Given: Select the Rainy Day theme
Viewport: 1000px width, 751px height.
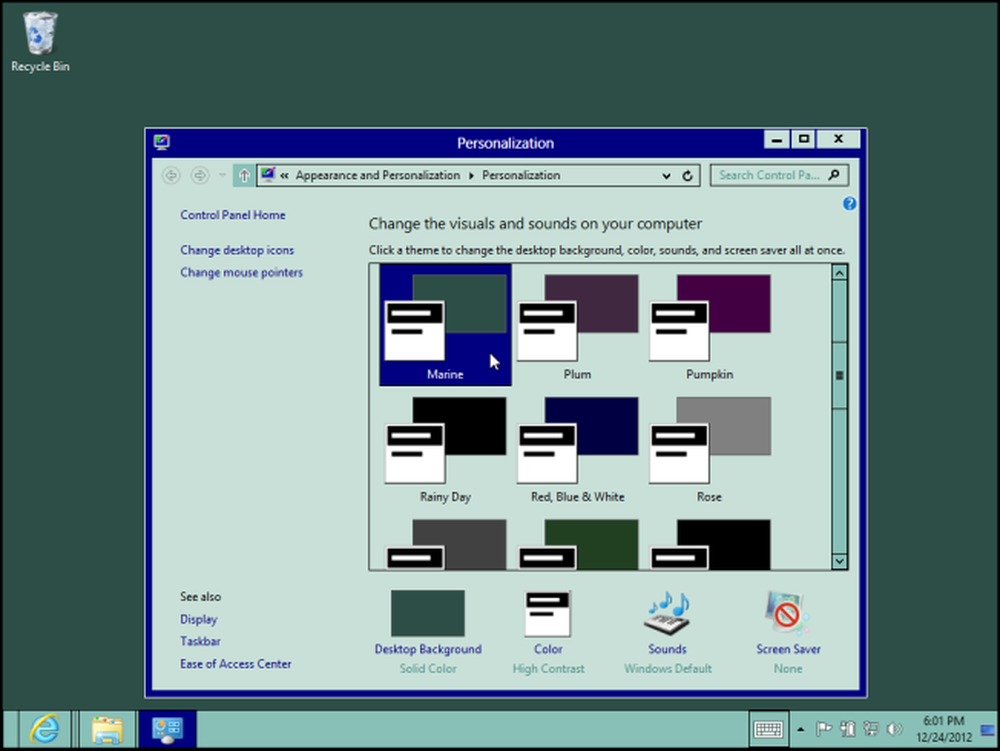Looking at the screenshot, I should click(445, 448).
